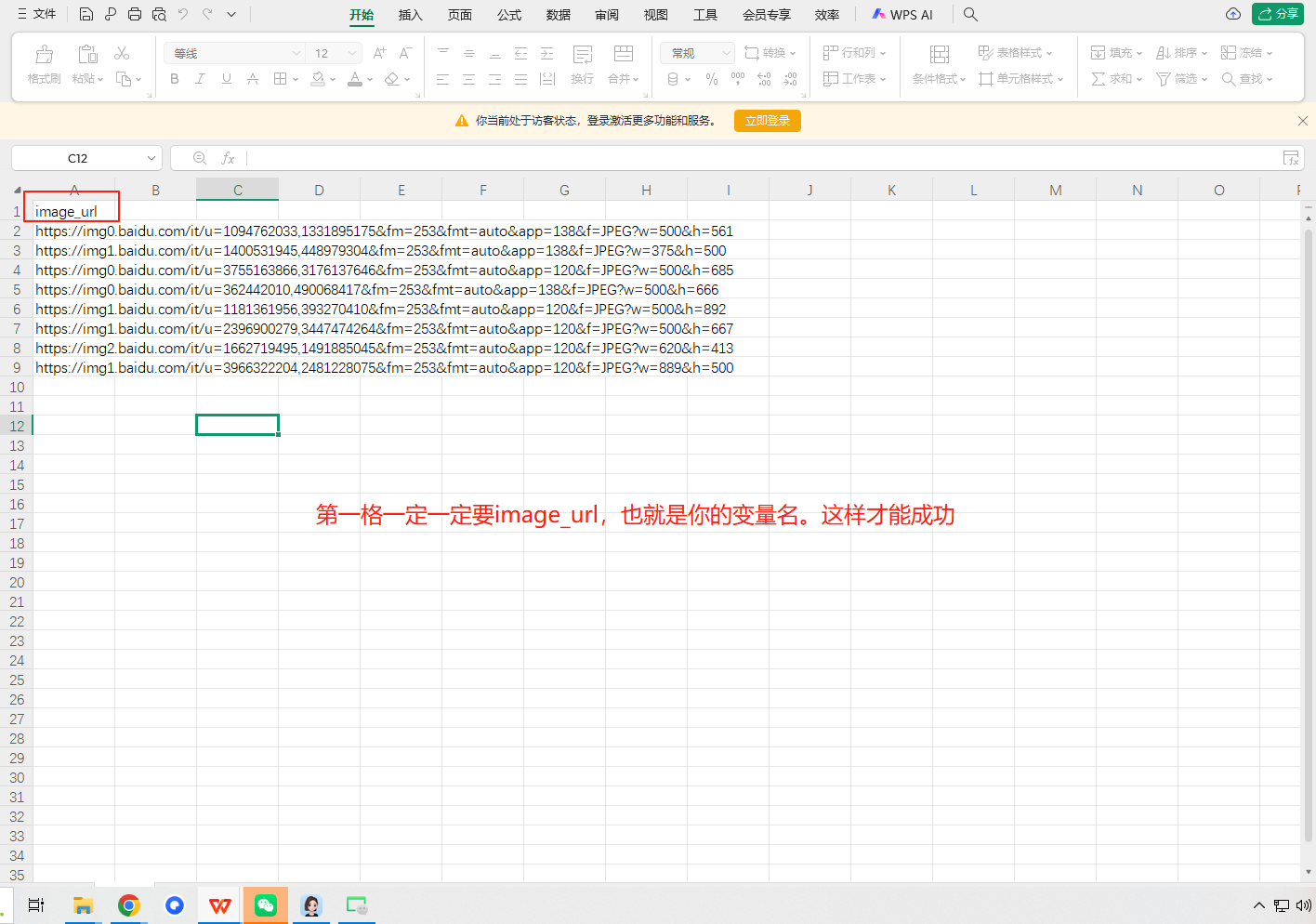Switch to the 插入 (Insert) tab
1316x924 pixels.
pos(410,15)
